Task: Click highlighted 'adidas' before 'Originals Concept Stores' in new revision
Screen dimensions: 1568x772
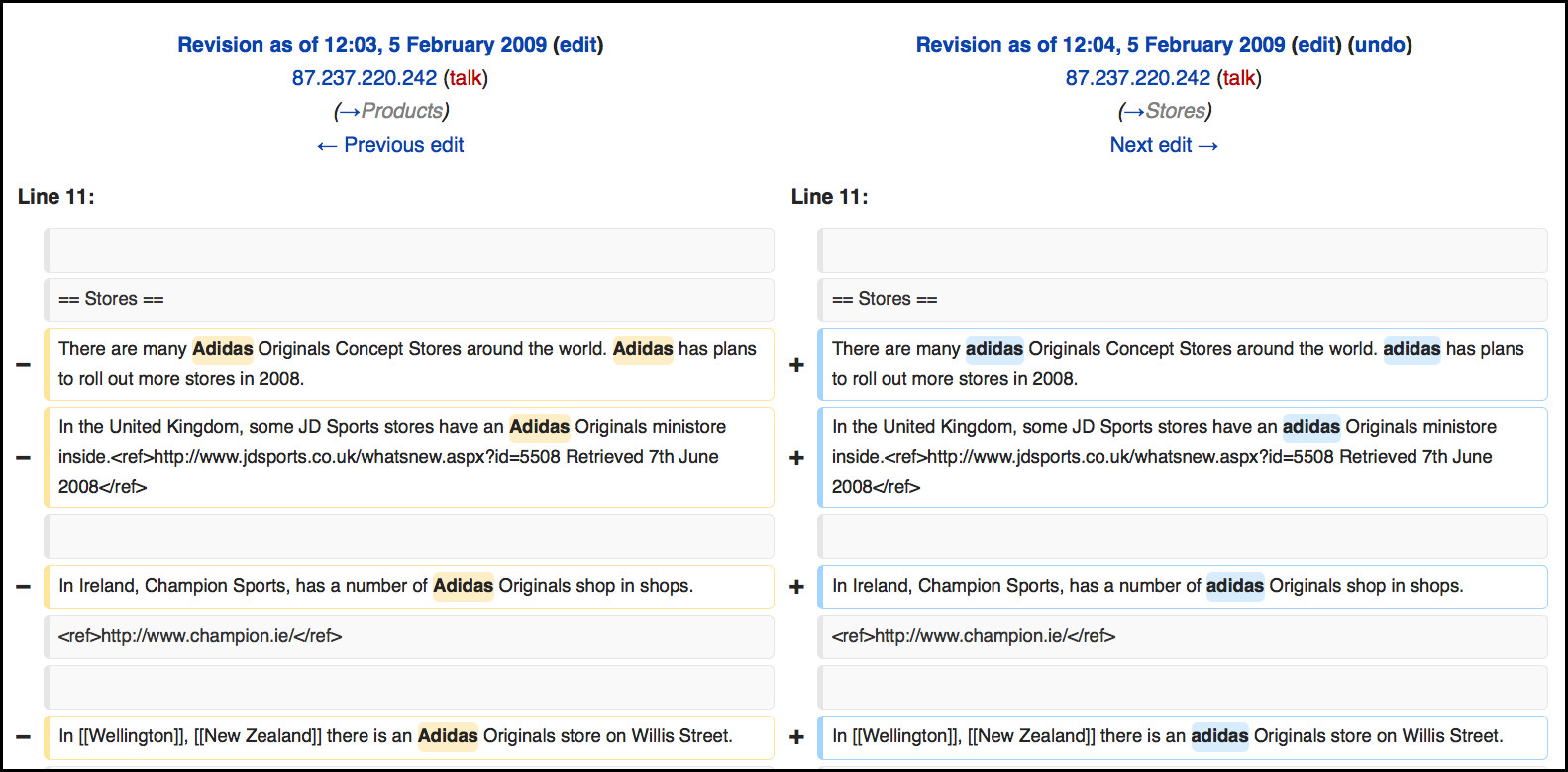Action: tap(994, 349)
